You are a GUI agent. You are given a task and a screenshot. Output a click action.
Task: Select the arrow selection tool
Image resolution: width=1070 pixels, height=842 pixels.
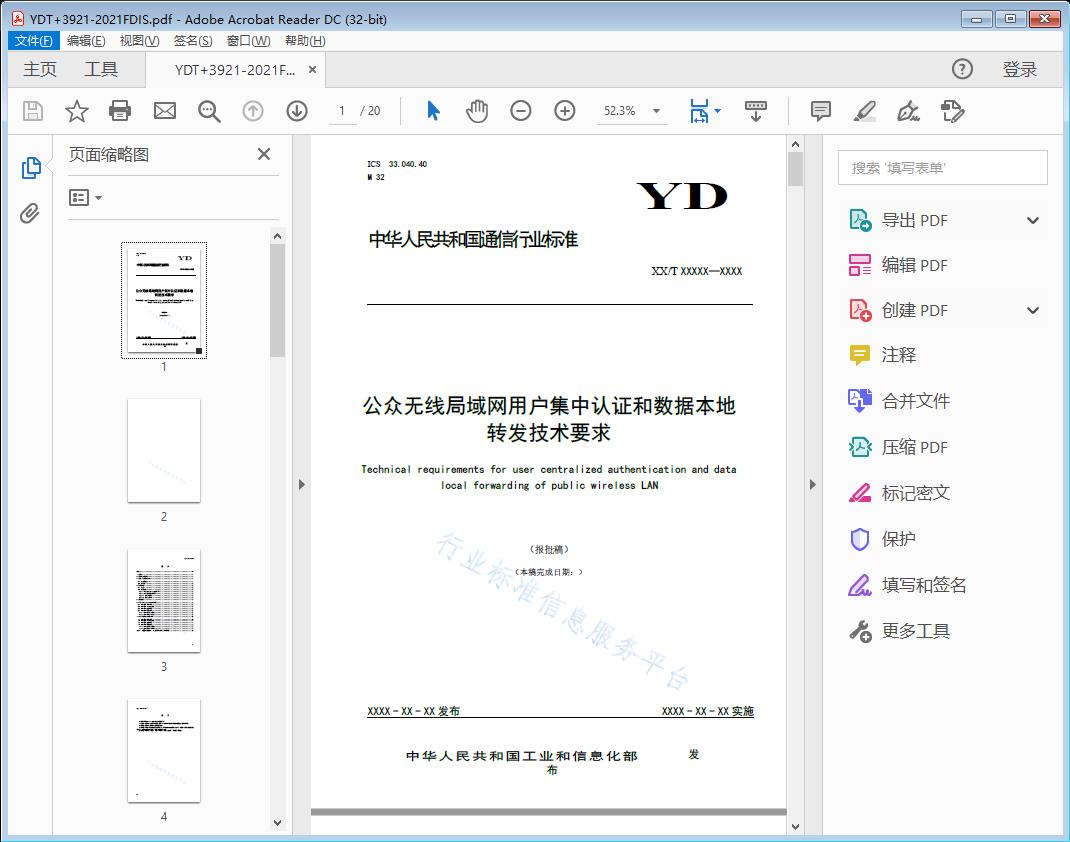coord(433,111)
